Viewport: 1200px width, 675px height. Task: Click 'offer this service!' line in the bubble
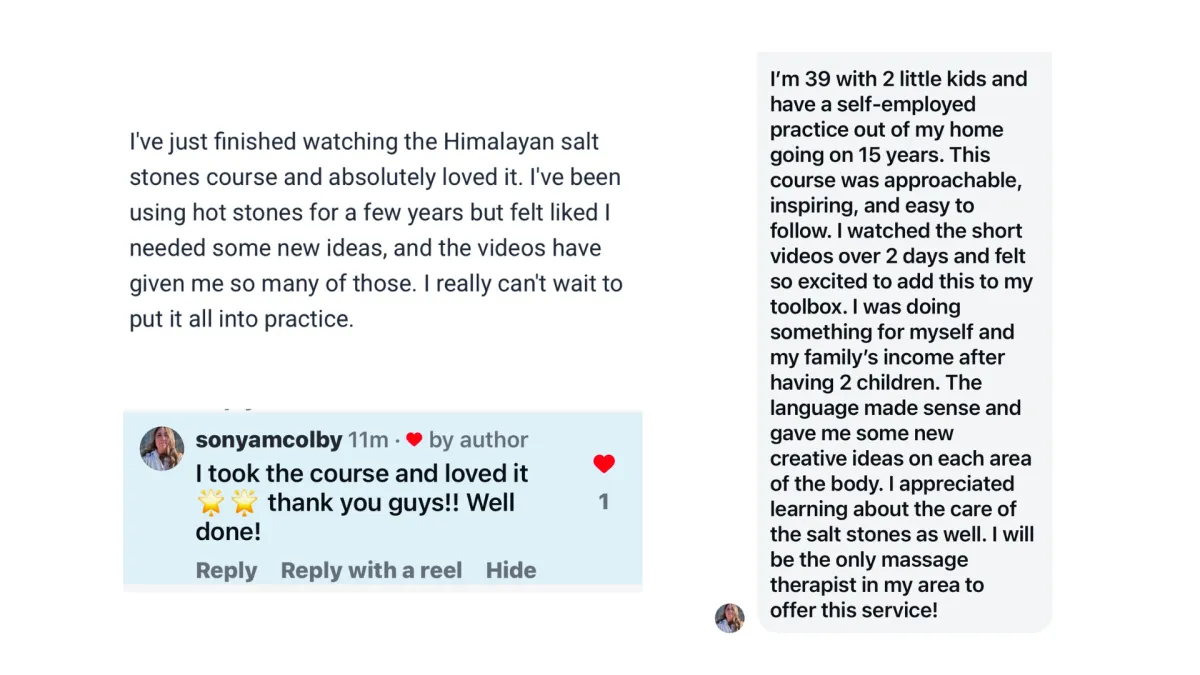tap(853, 610)
